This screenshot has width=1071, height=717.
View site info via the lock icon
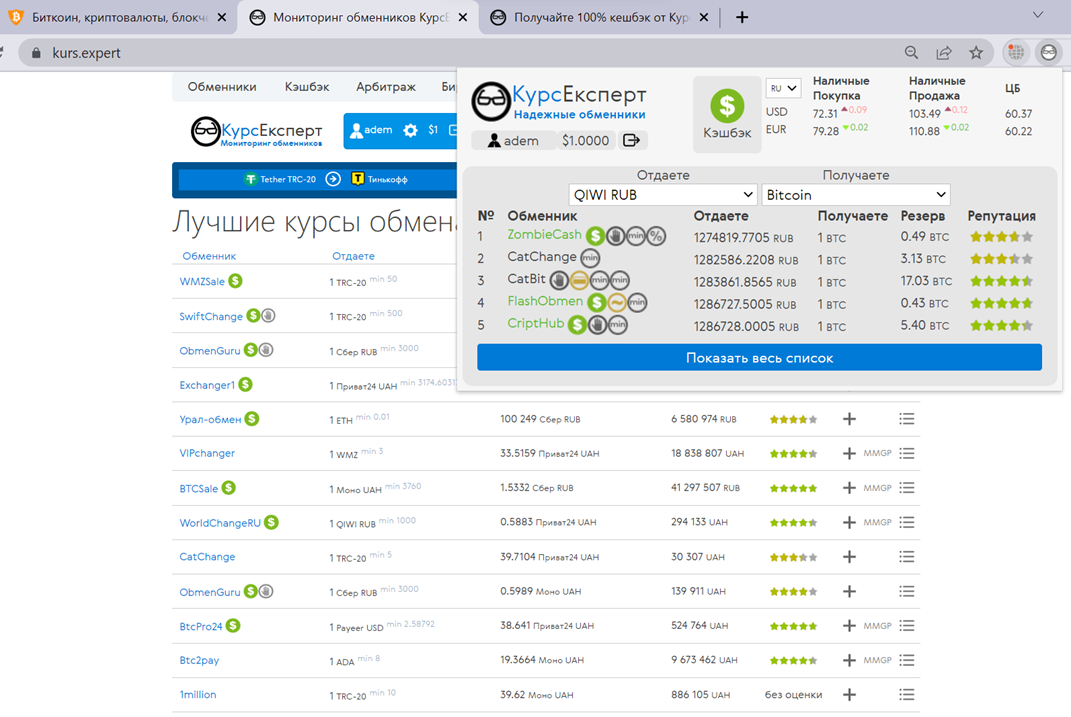pyautogui.click(x=37, y=53)
